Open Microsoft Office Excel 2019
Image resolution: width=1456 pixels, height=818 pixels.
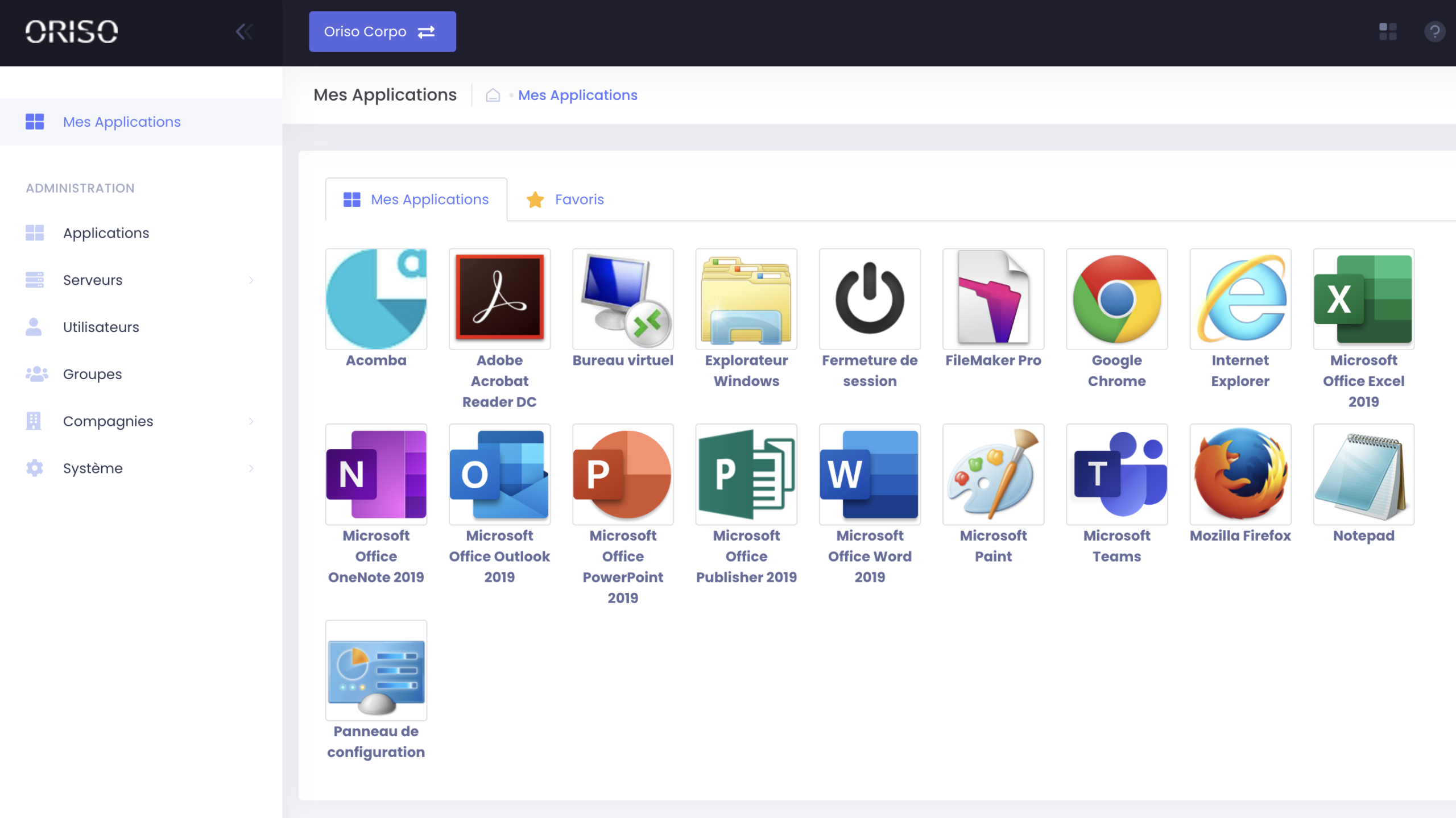[x=1363, y=299]
